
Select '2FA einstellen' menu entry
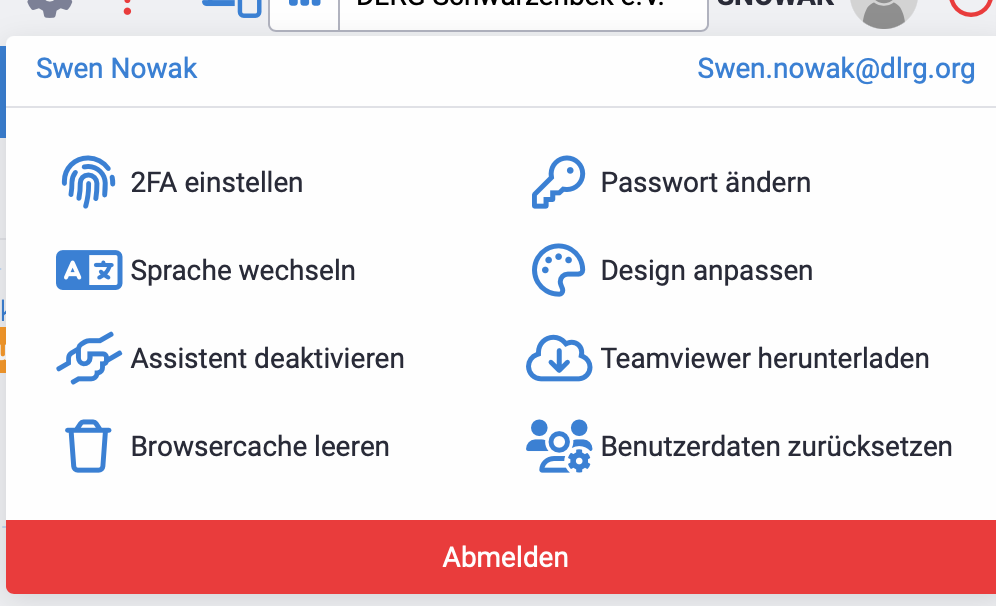click(217, 183)
